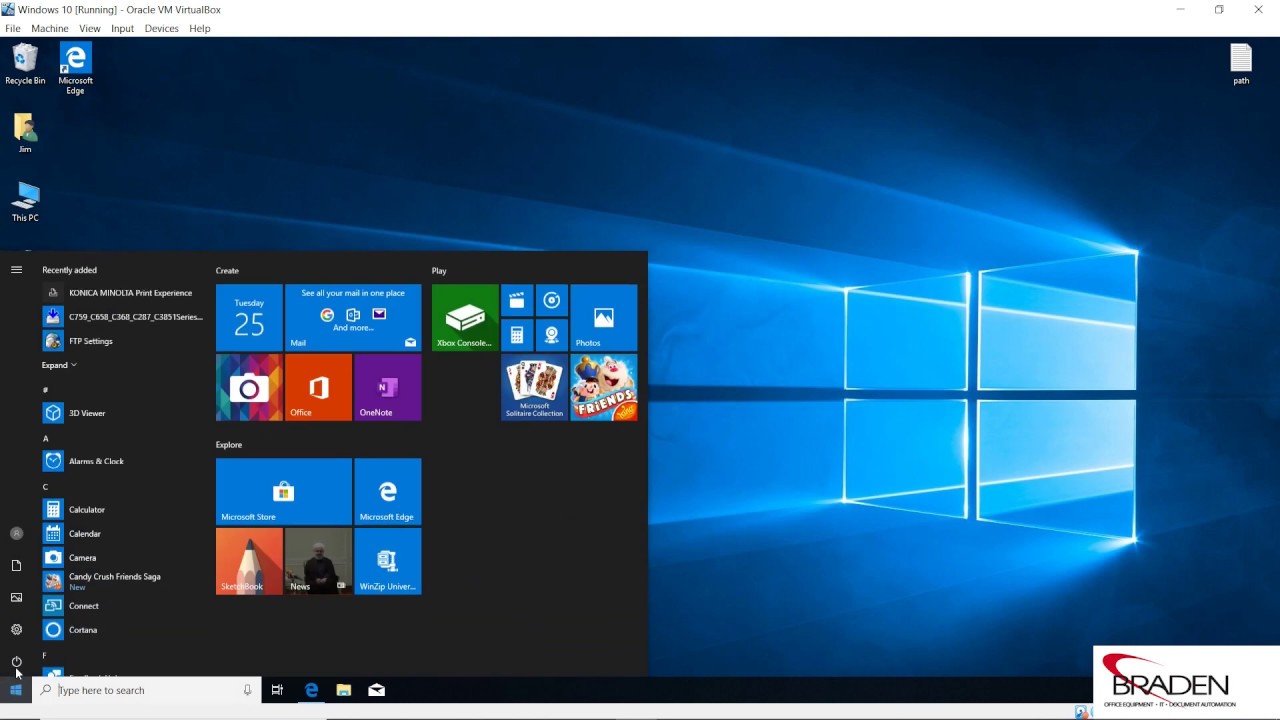Open FTP Settings from recently added

point(120,341)
